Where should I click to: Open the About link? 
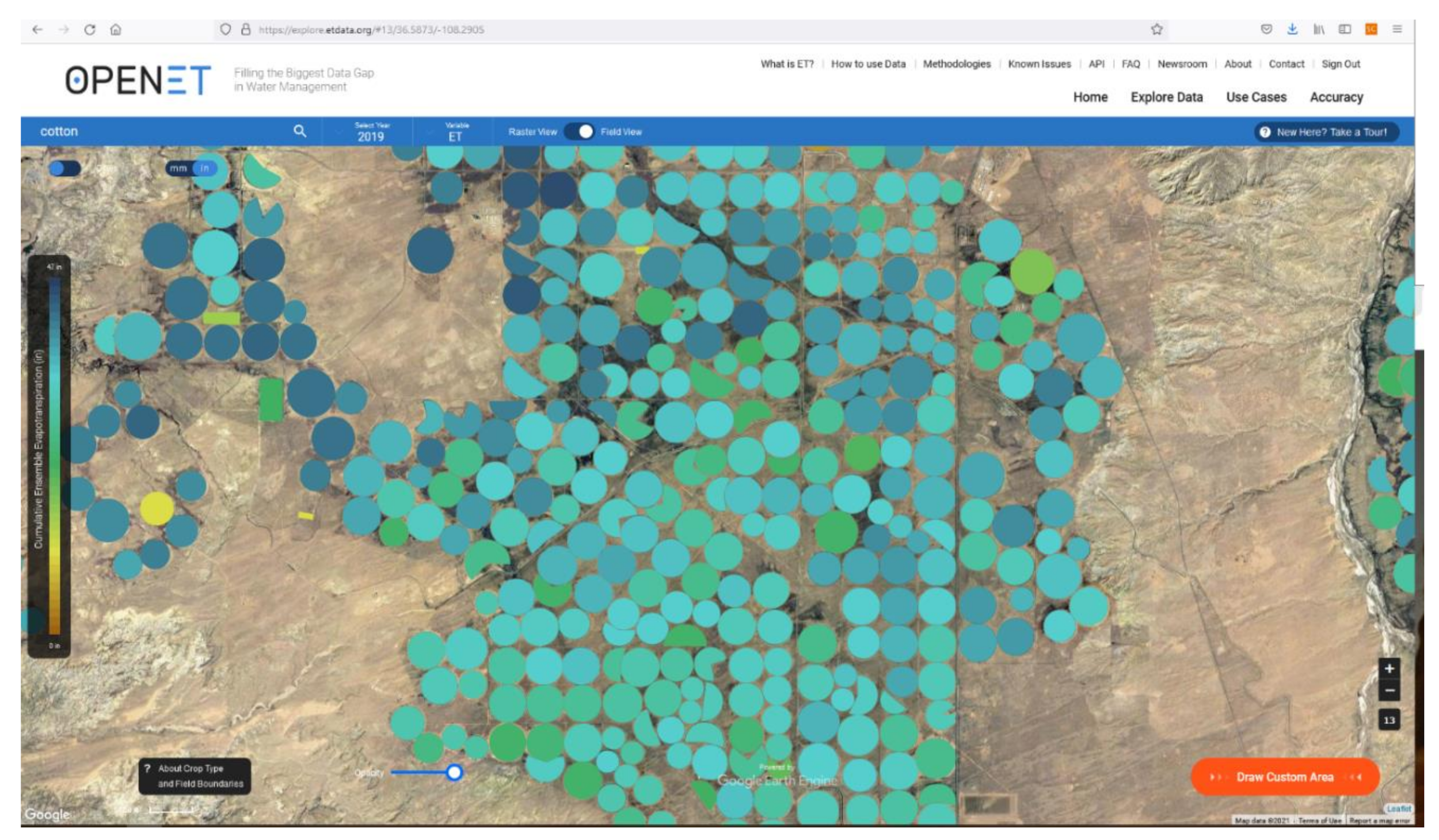(1238, 64)
